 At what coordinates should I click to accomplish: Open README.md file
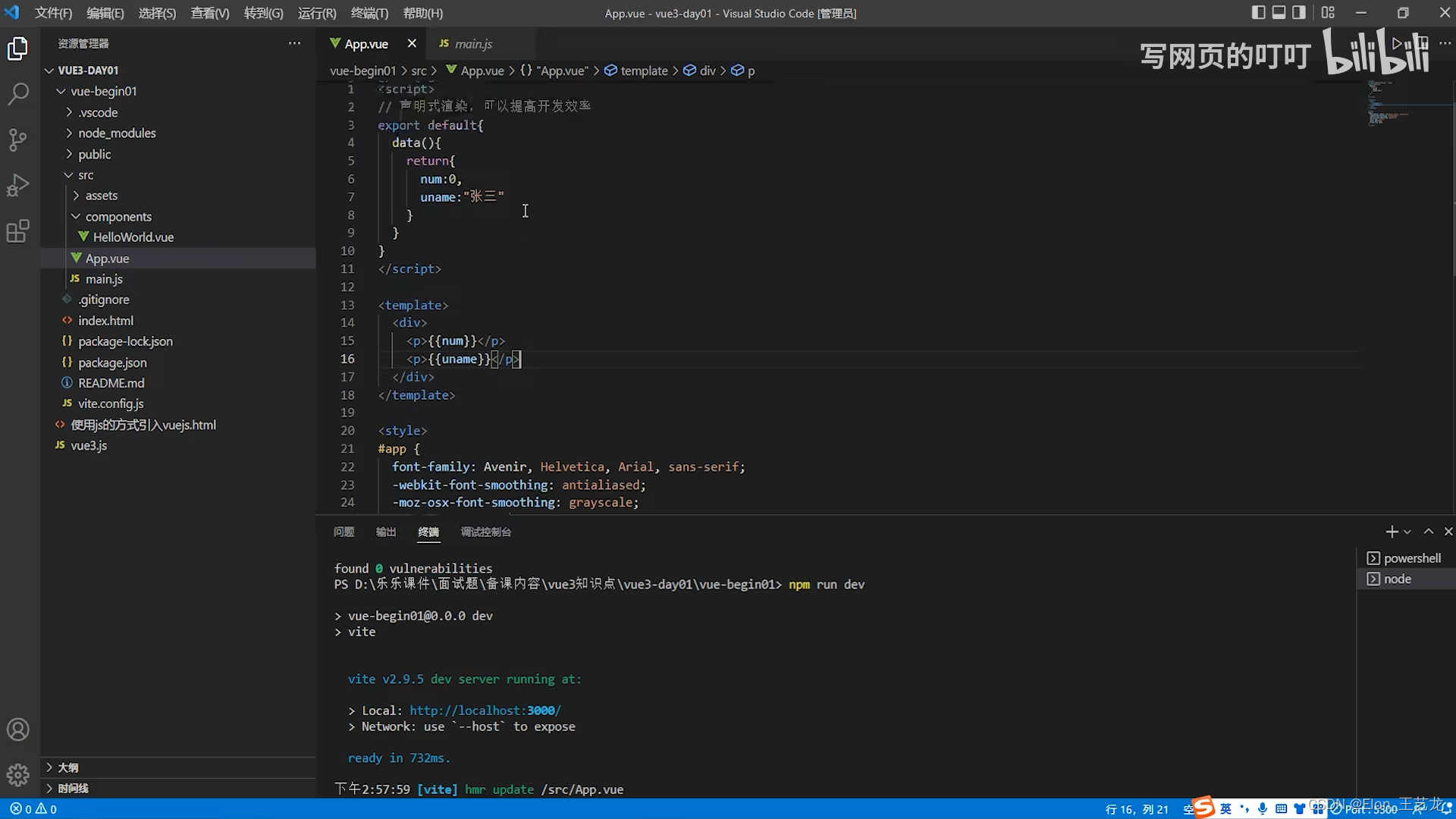coord(111,383)
